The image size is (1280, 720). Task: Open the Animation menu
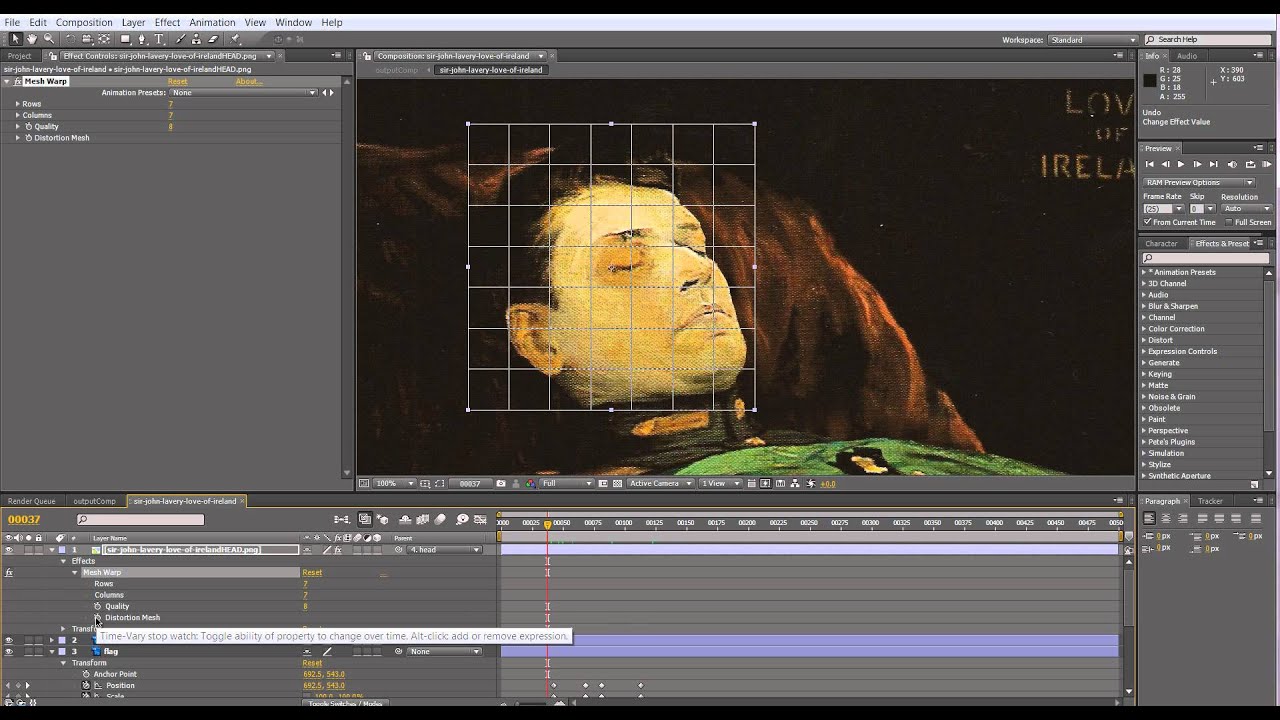[x=212, y=22]
